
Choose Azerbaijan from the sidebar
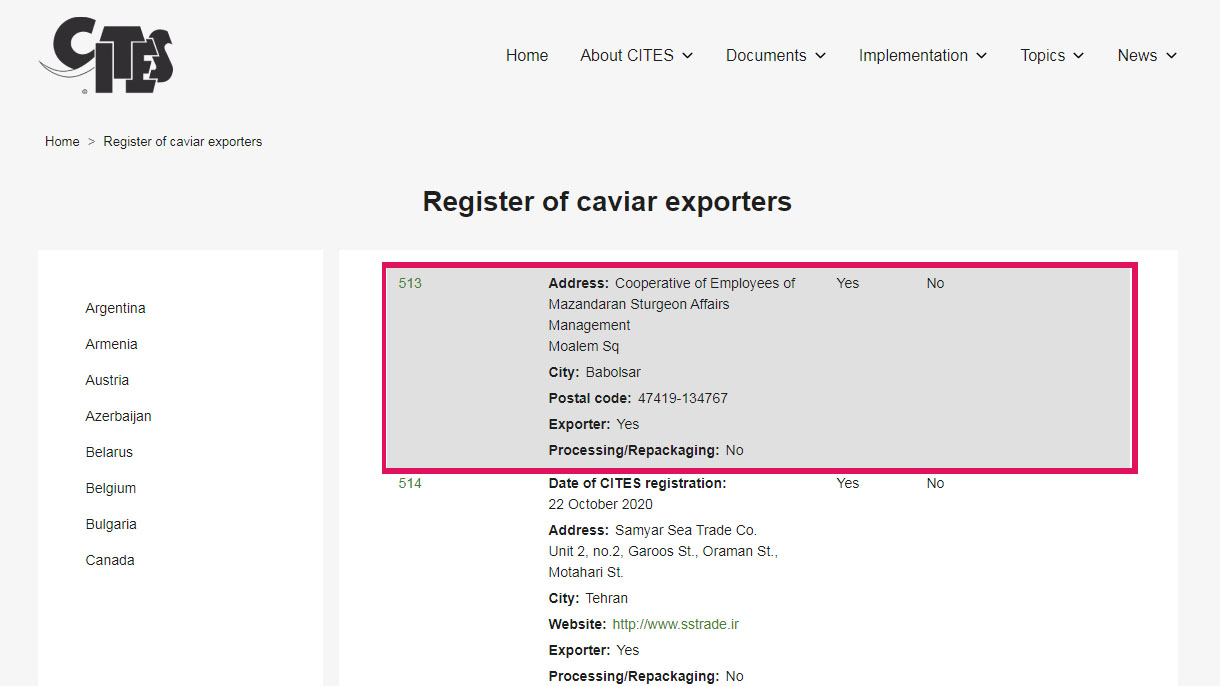118,416
